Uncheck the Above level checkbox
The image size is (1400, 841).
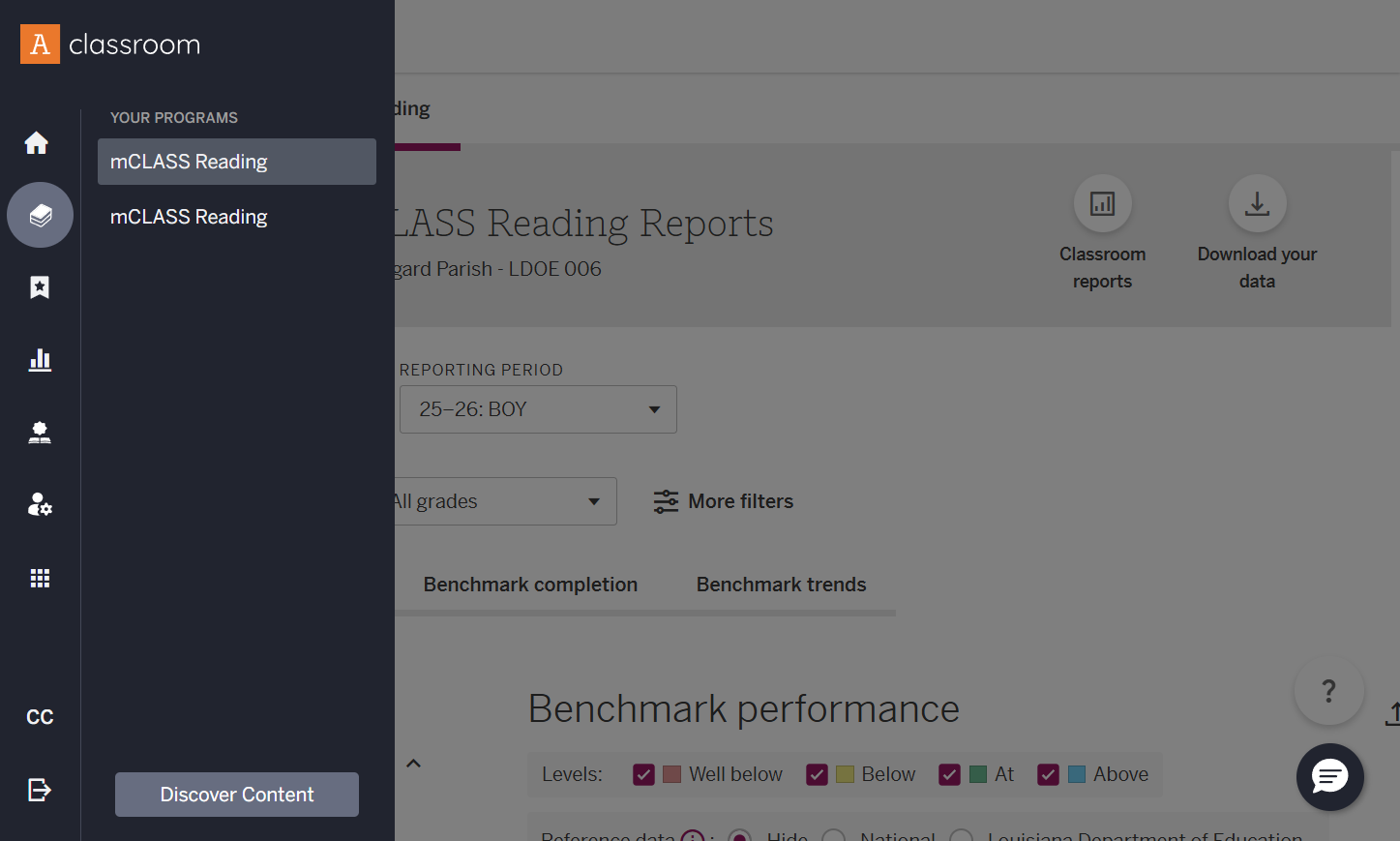point(1048,774)
